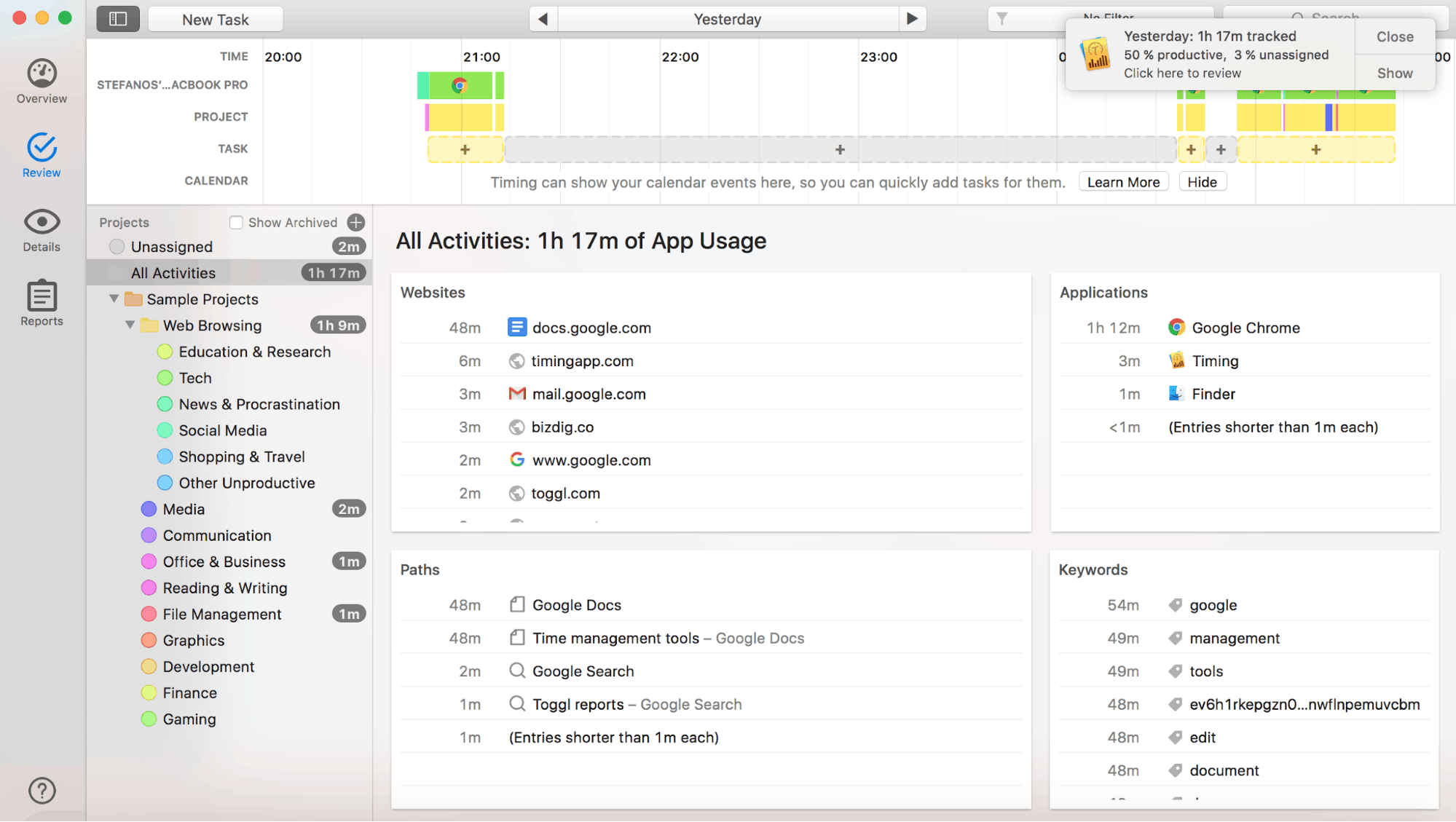Collapse the Sample Projects folder
This screenshot has height=822, width=1456.
(114, 299)
